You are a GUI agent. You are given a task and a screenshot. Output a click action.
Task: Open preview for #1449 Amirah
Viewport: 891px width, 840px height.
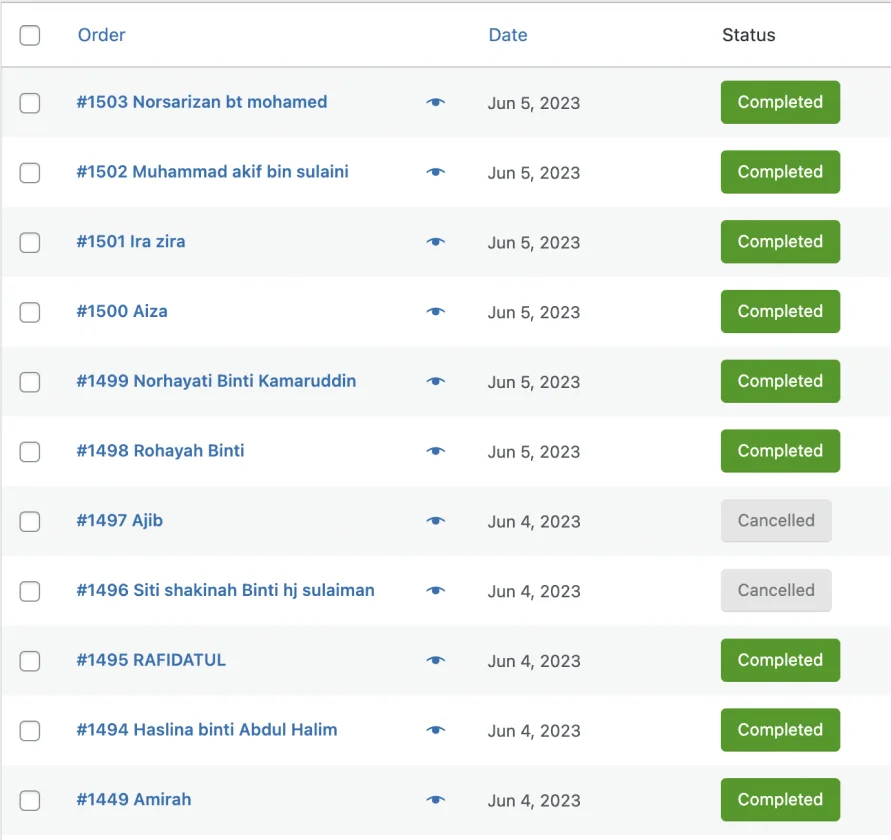pos(435,800)
